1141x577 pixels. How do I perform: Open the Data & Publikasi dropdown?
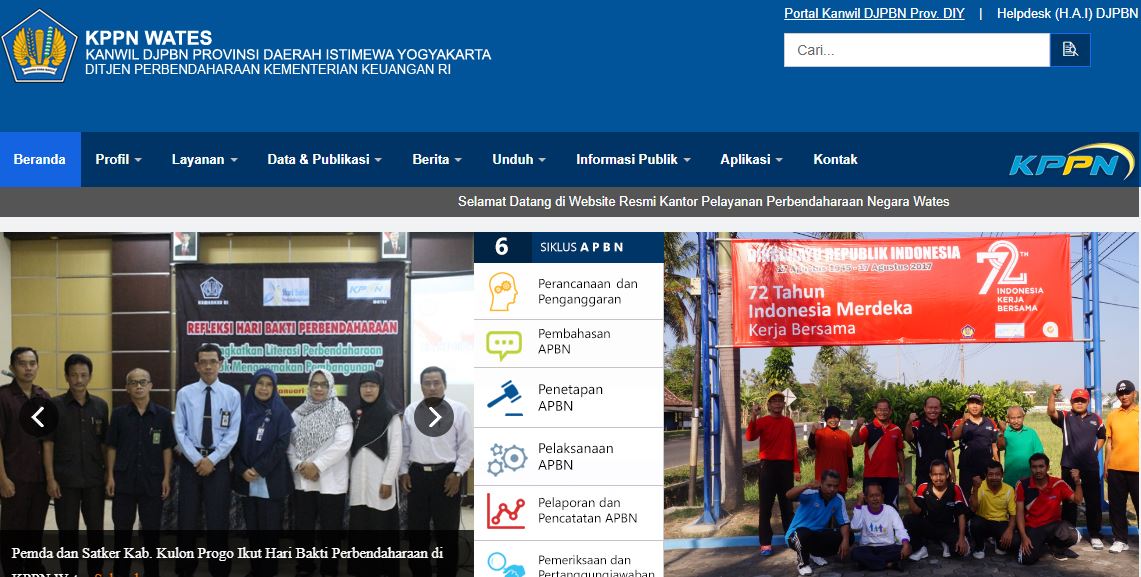pyautogui.click(x=325, y=159)
